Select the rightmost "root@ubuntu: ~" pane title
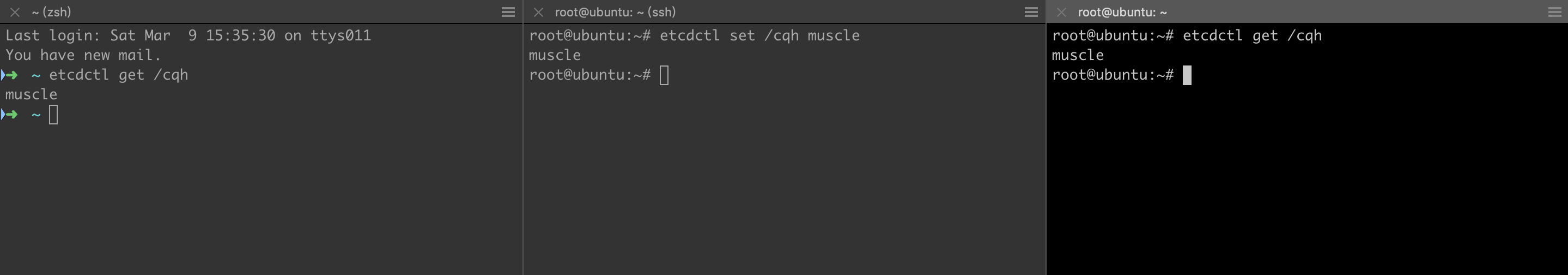Viewport: 1568px width, 275px height. coord(1122,12)
